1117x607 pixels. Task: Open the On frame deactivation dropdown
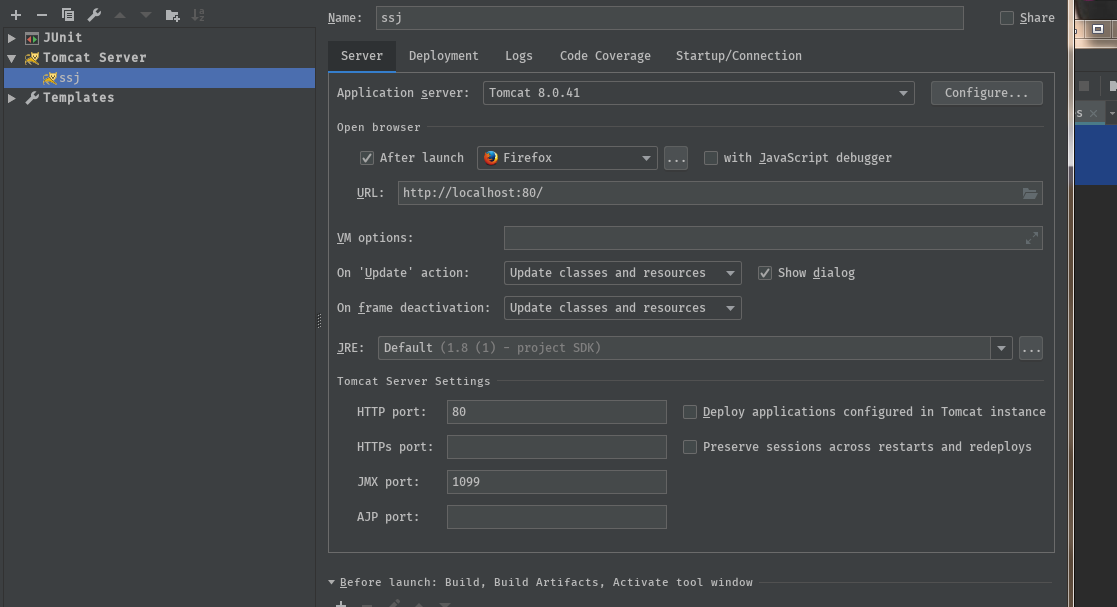623,308
